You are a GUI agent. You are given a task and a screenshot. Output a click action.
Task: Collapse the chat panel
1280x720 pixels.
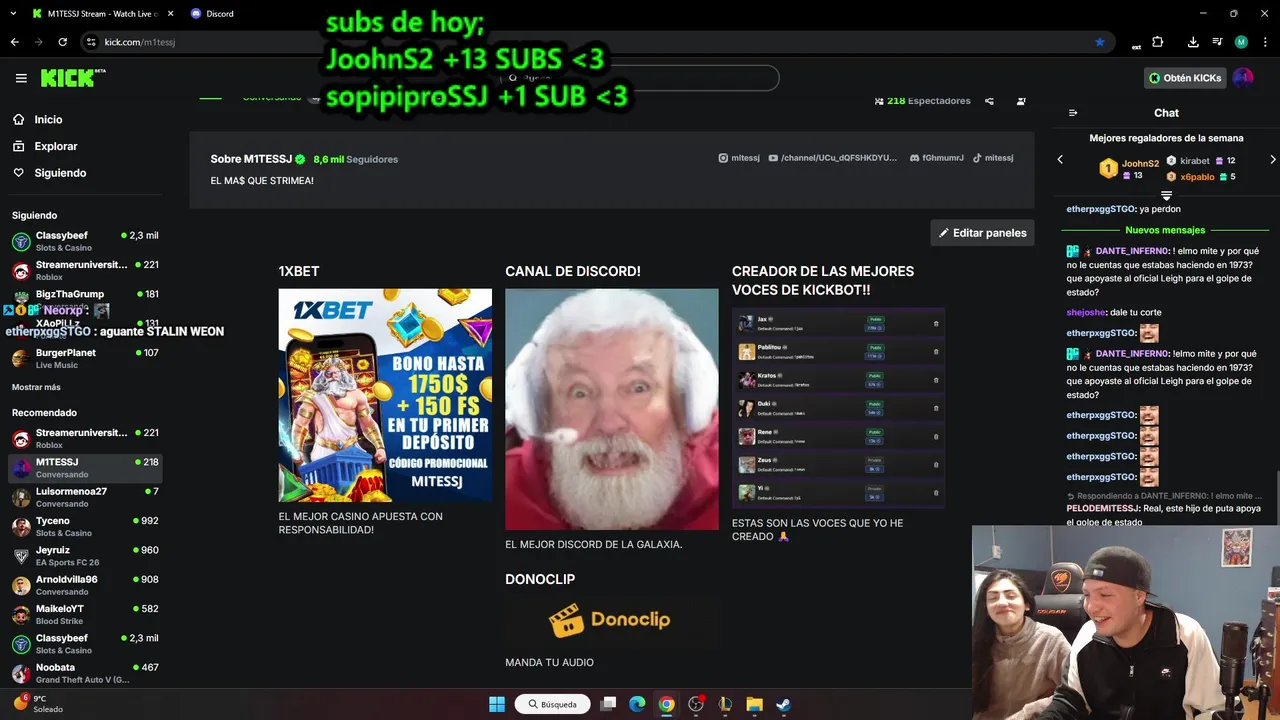pos(1073,113)
